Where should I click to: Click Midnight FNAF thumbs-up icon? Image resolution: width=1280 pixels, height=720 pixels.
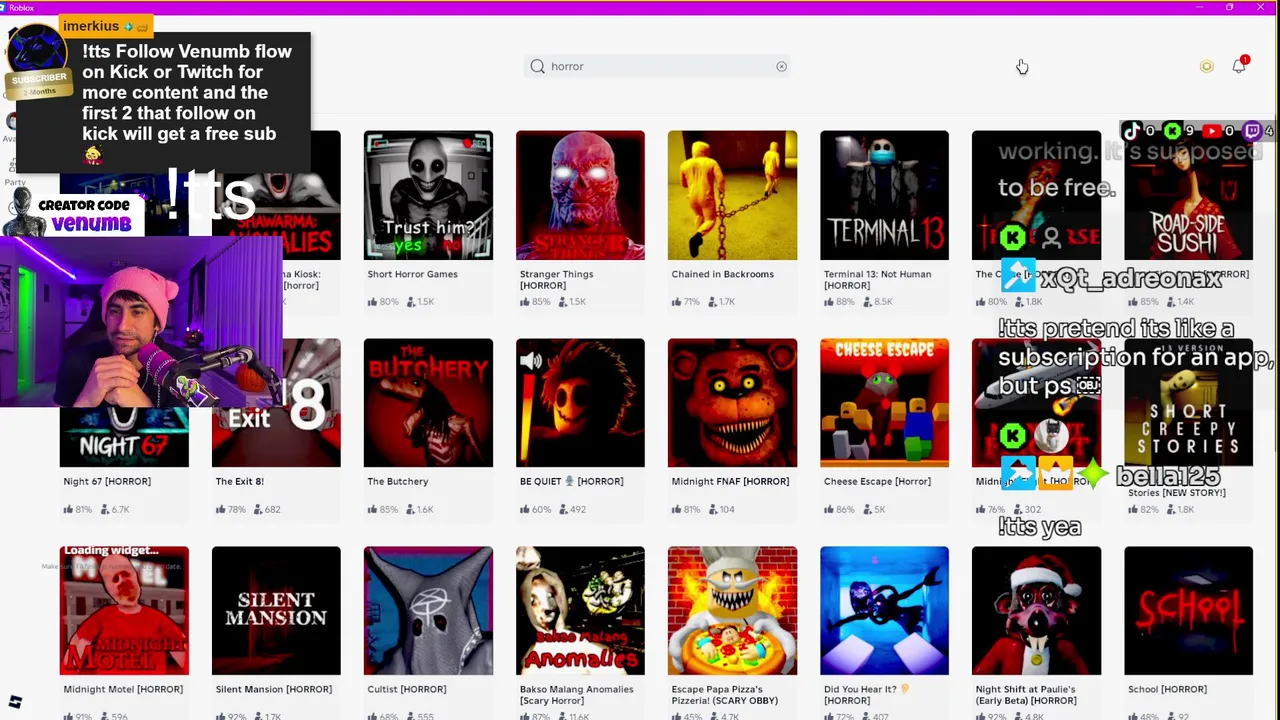(676, 509)
